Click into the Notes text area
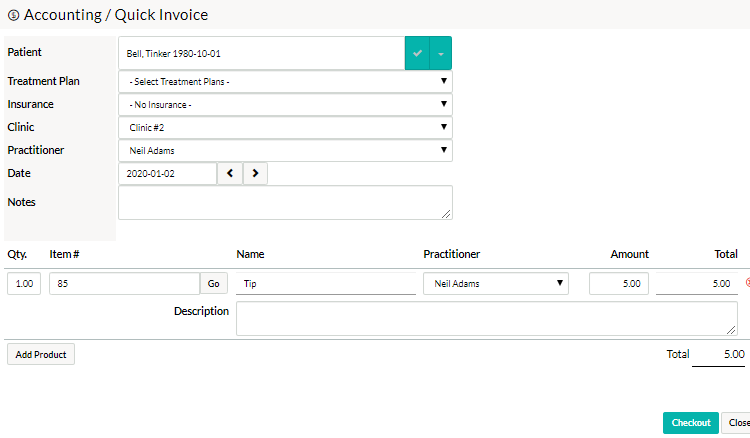Viewport: 750px width, 438px height. point(285,203)
